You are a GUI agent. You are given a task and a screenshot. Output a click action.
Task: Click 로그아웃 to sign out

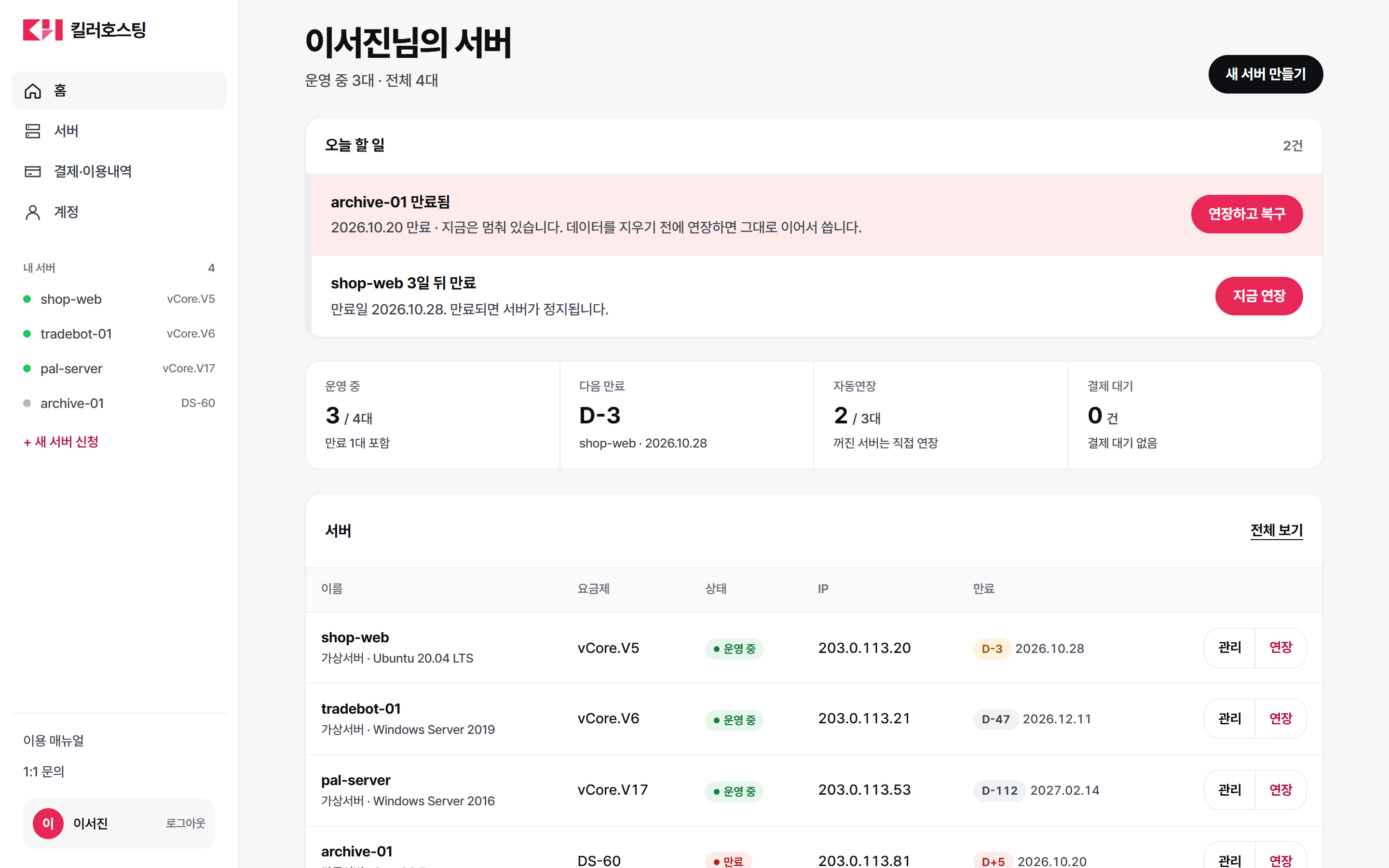[185, 823]
